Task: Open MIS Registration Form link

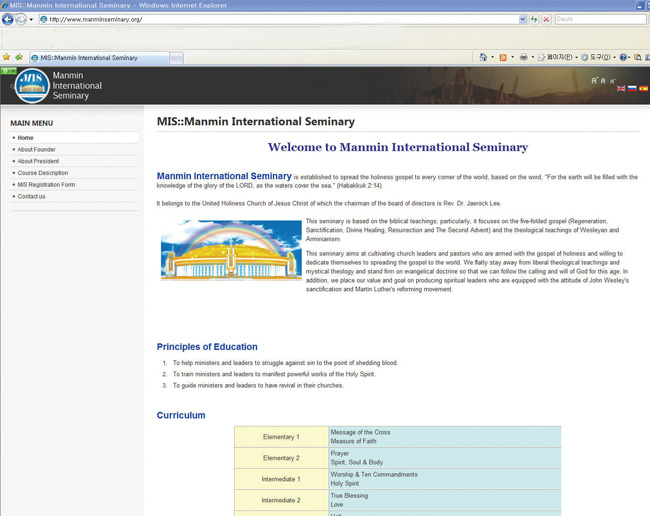Action: [x=74, y=184]
